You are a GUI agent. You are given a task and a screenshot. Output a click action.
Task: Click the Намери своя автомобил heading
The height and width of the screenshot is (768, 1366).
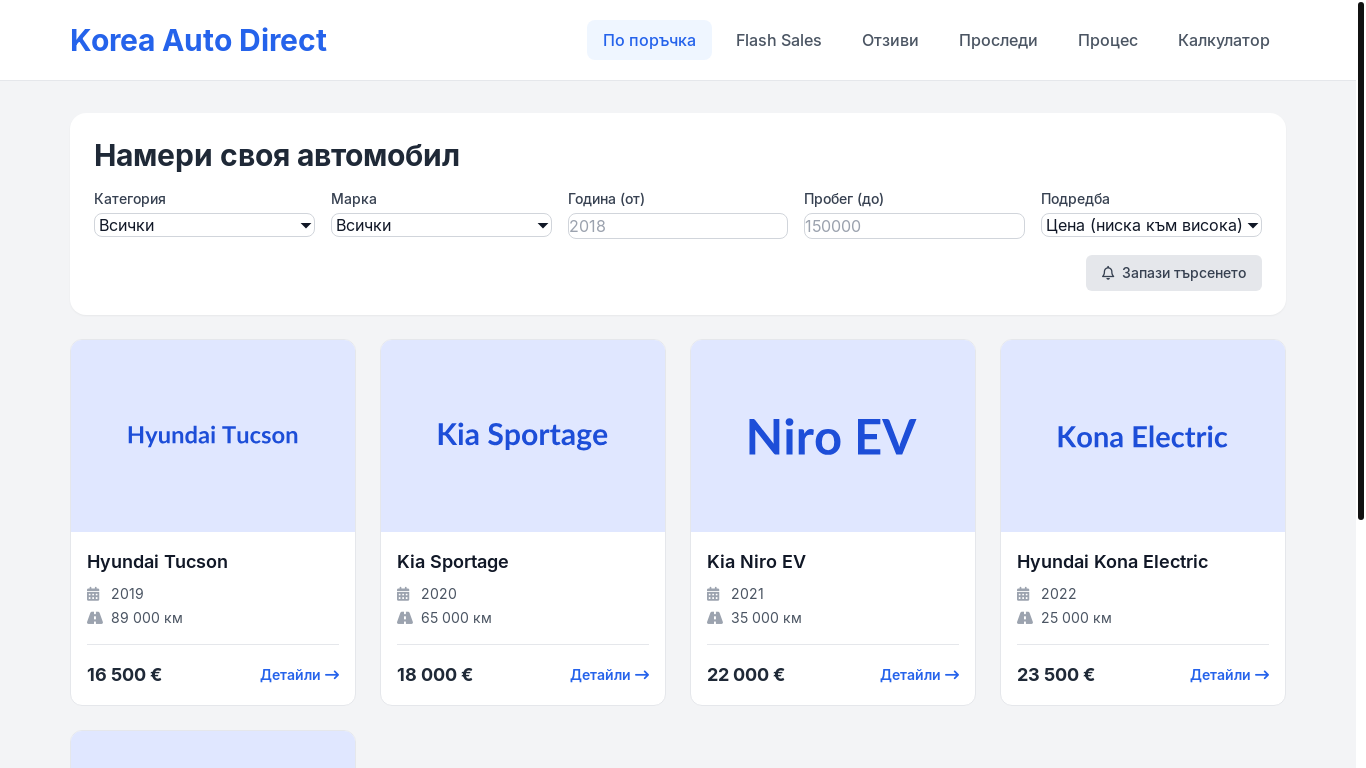[277, 156]
